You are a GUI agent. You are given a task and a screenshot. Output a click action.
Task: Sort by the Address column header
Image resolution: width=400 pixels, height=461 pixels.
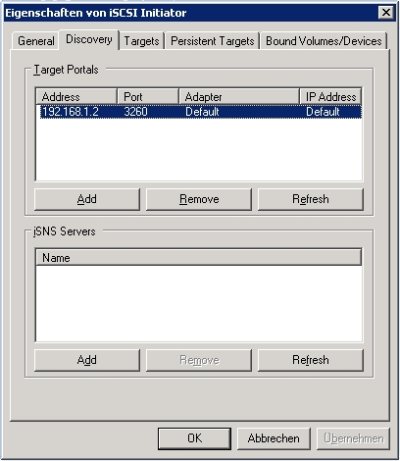[76, 97]
